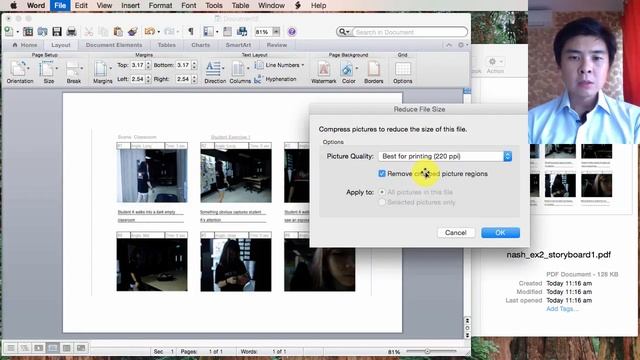The width and height of the screenshot is (640, 360).
Task: Select Print Layout view icon
Action: tap(53, 348)
